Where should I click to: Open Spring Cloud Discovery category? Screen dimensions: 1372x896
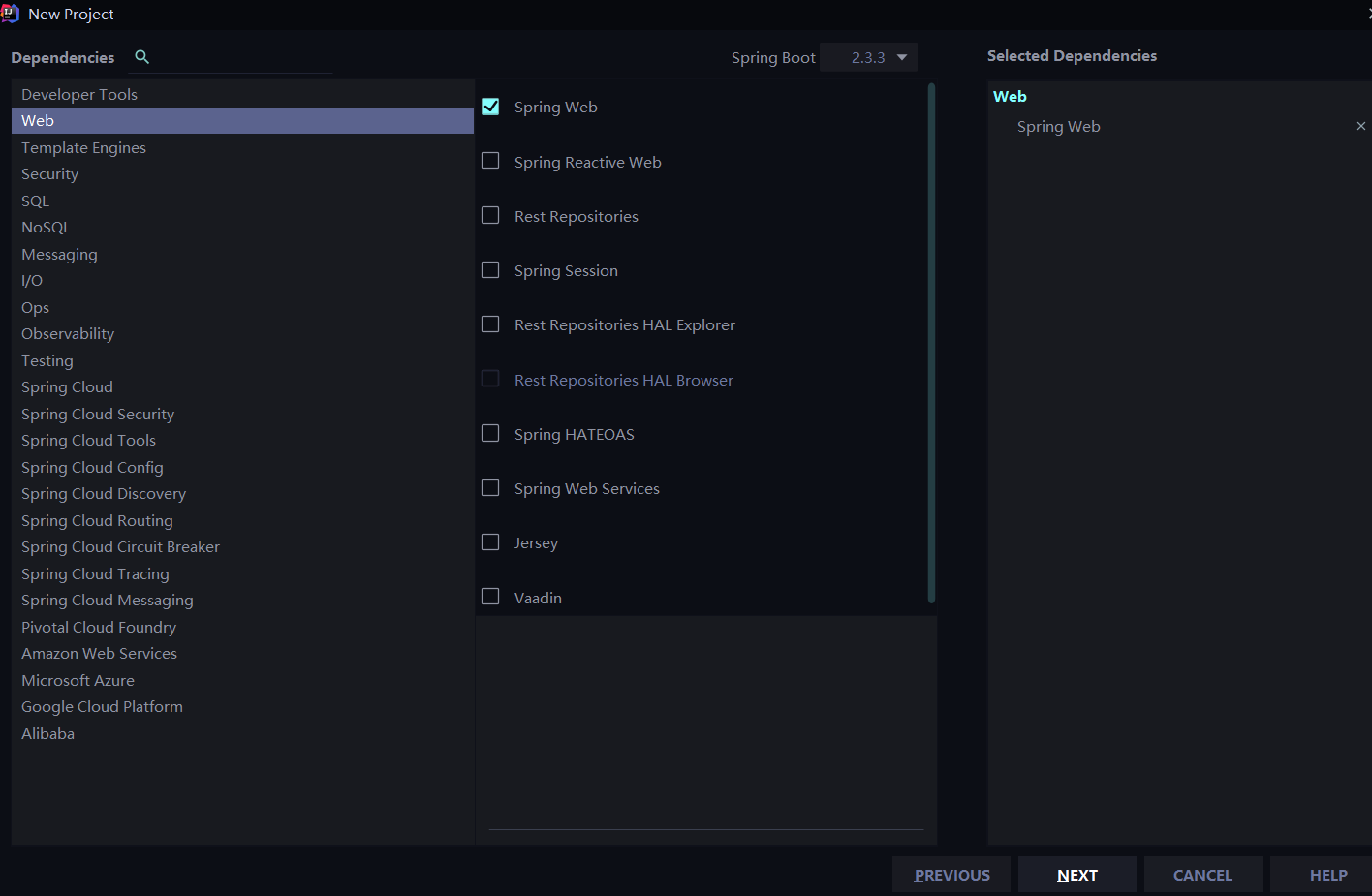pyautogui.click(x=242, y=493)
